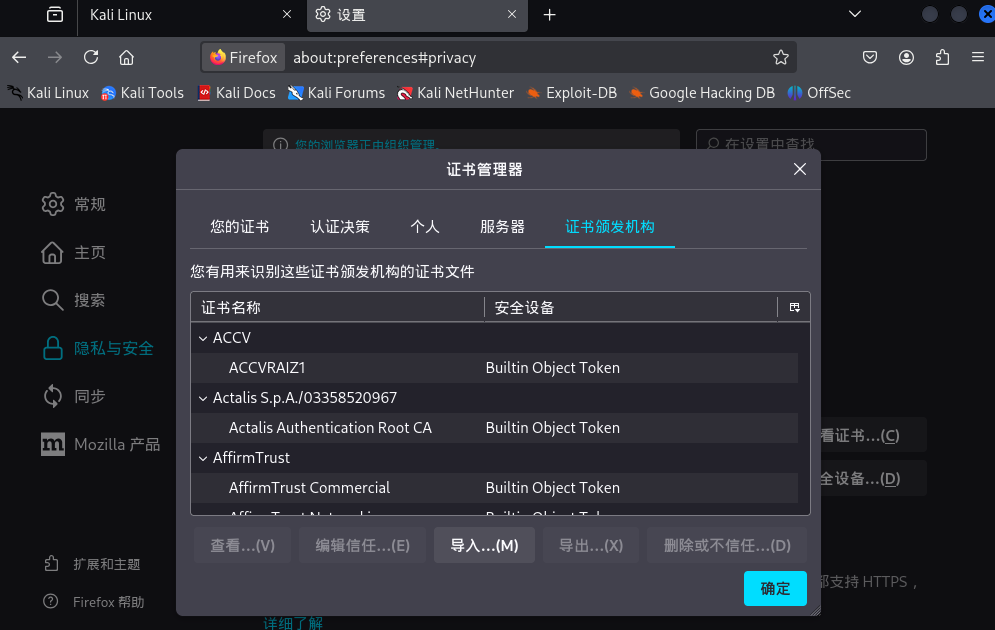Click the 删除或不信任…(D) button

point(727,545)
